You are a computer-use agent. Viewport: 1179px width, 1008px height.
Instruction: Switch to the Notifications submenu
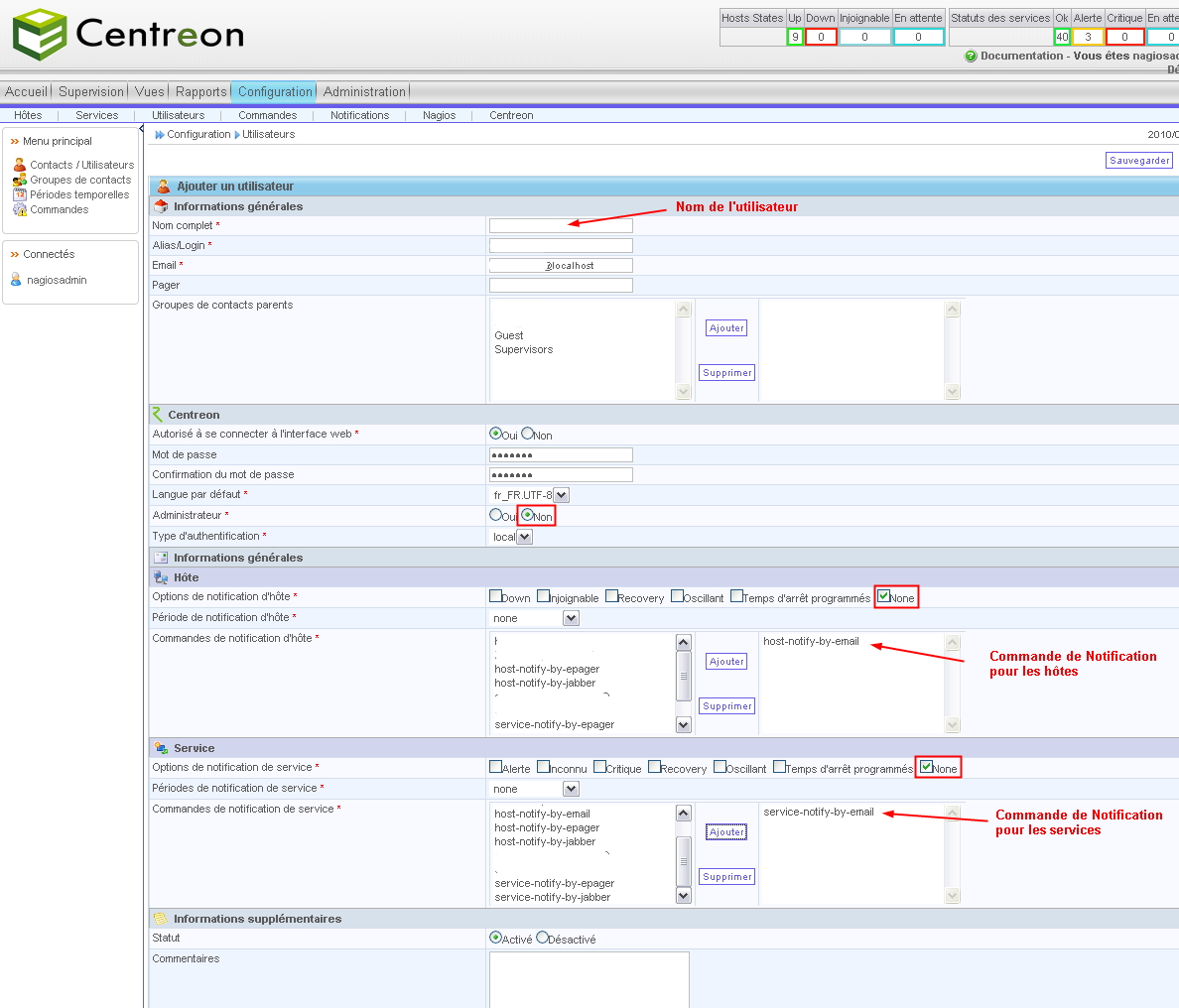click(x=359, y=115)
